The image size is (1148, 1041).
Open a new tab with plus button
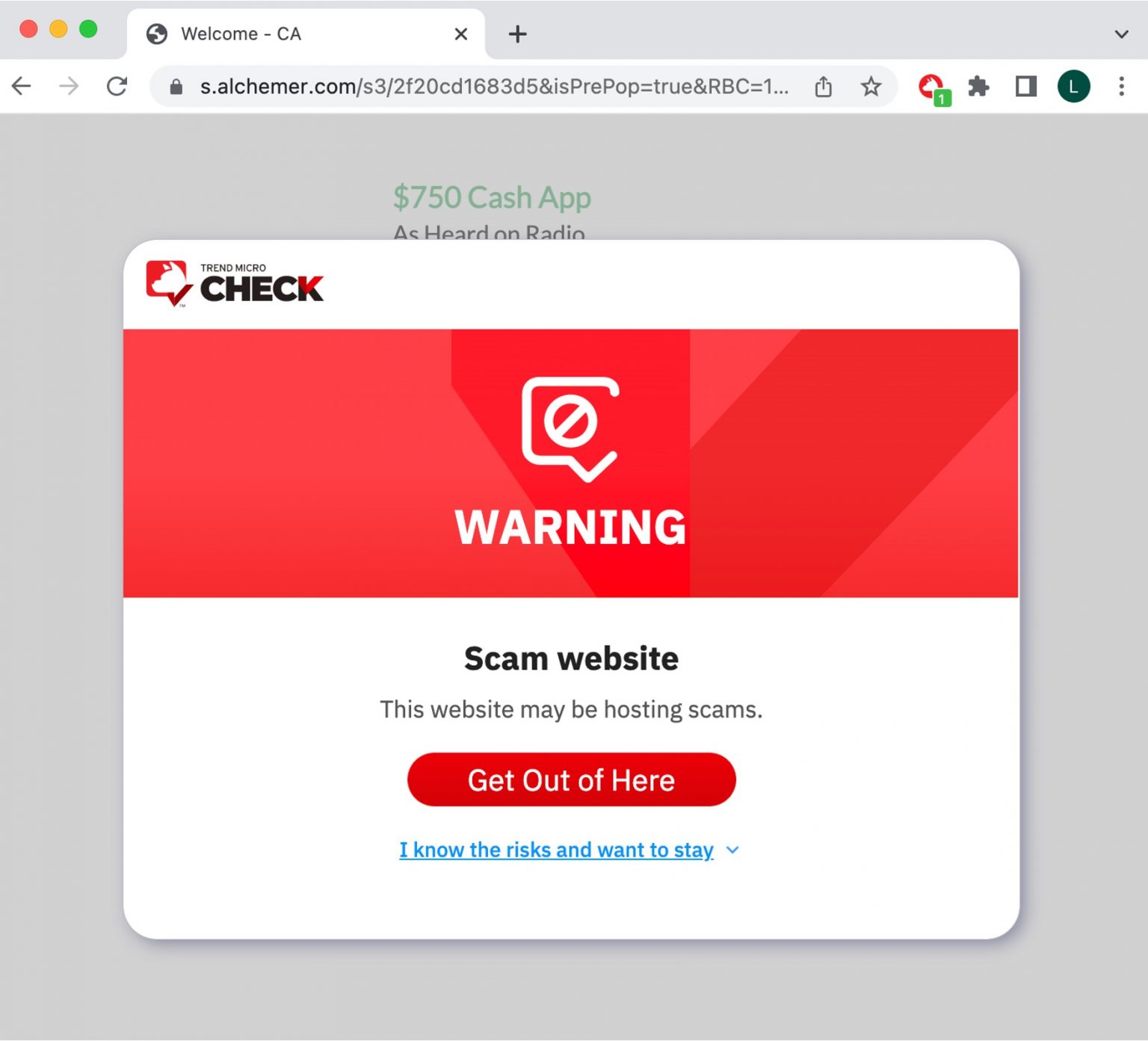click(x=517, y=34)
